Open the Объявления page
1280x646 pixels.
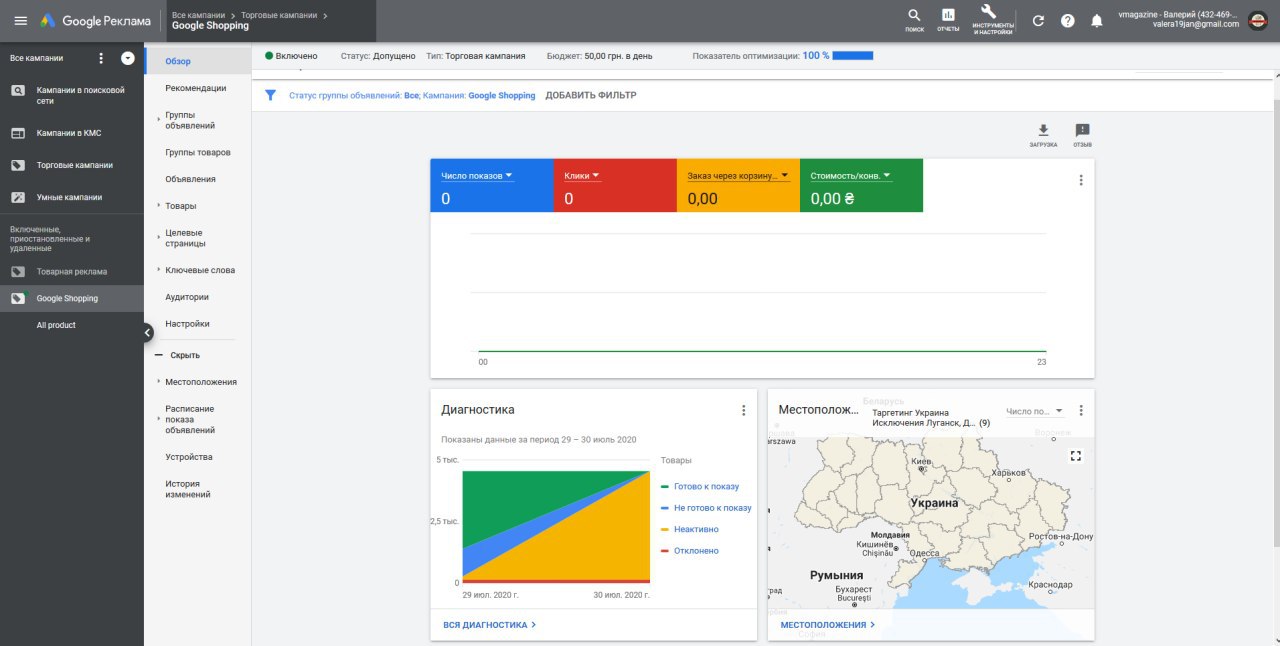click(190, 179)
